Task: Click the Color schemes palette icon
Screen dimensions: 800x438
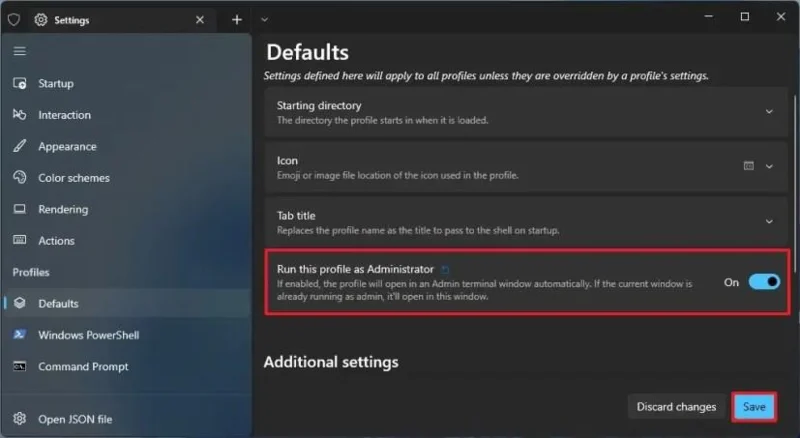Action: 19,178
